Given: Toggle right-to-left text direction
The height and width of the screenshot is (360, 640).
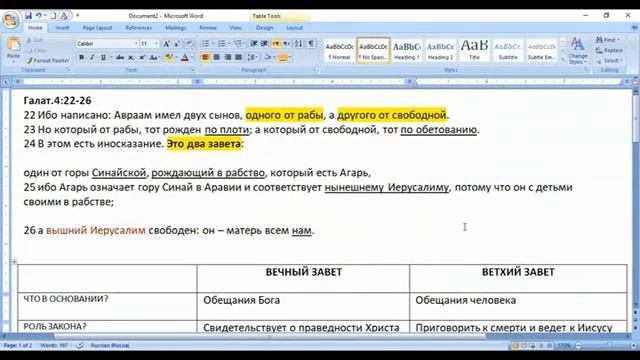Looking at the screenshot, I should coord(287,44).
